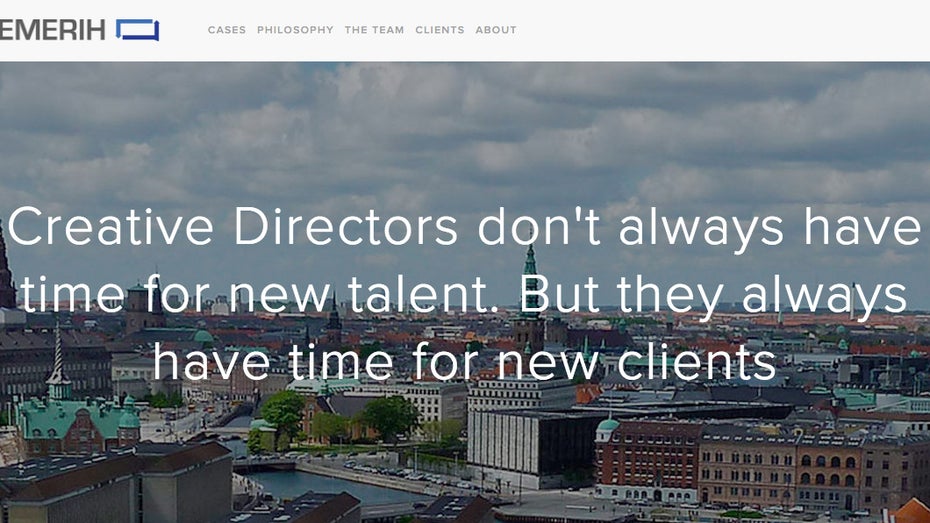Go to the Philosophy page
The image size is (930, 523).
295,30
